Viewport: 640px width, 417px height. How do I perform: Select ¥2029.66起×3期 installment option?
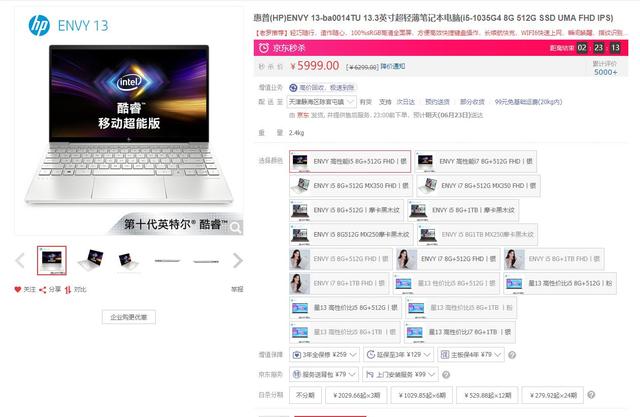(x=356, y=395)
